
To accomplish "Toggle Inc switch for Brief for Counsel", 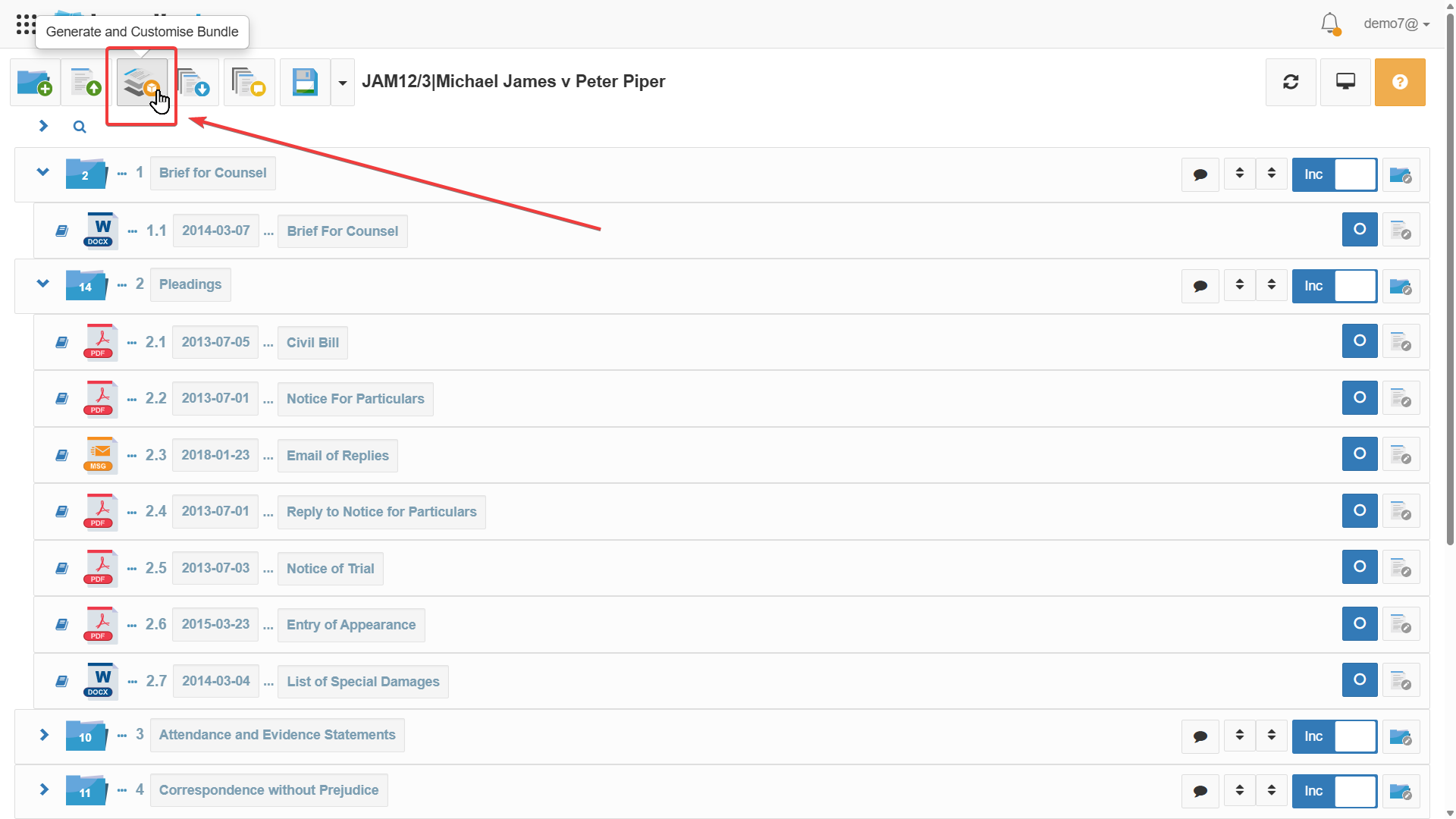I will [x=1335, y=174].
